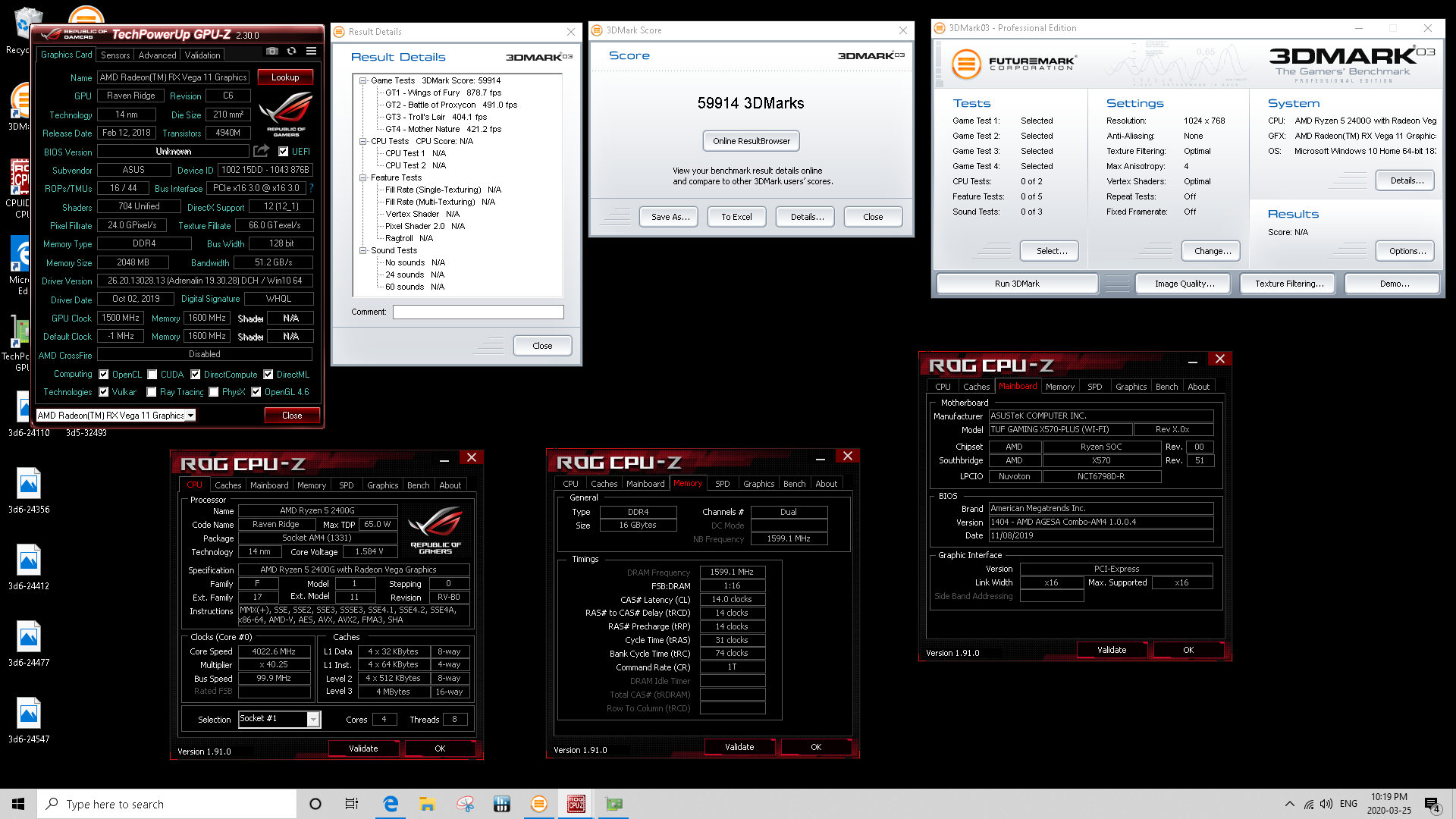The height and width of the screenshot is (819, 1456).
Task: Click the BIOS export share icon in GPU-Z
Action: point(262,151)
